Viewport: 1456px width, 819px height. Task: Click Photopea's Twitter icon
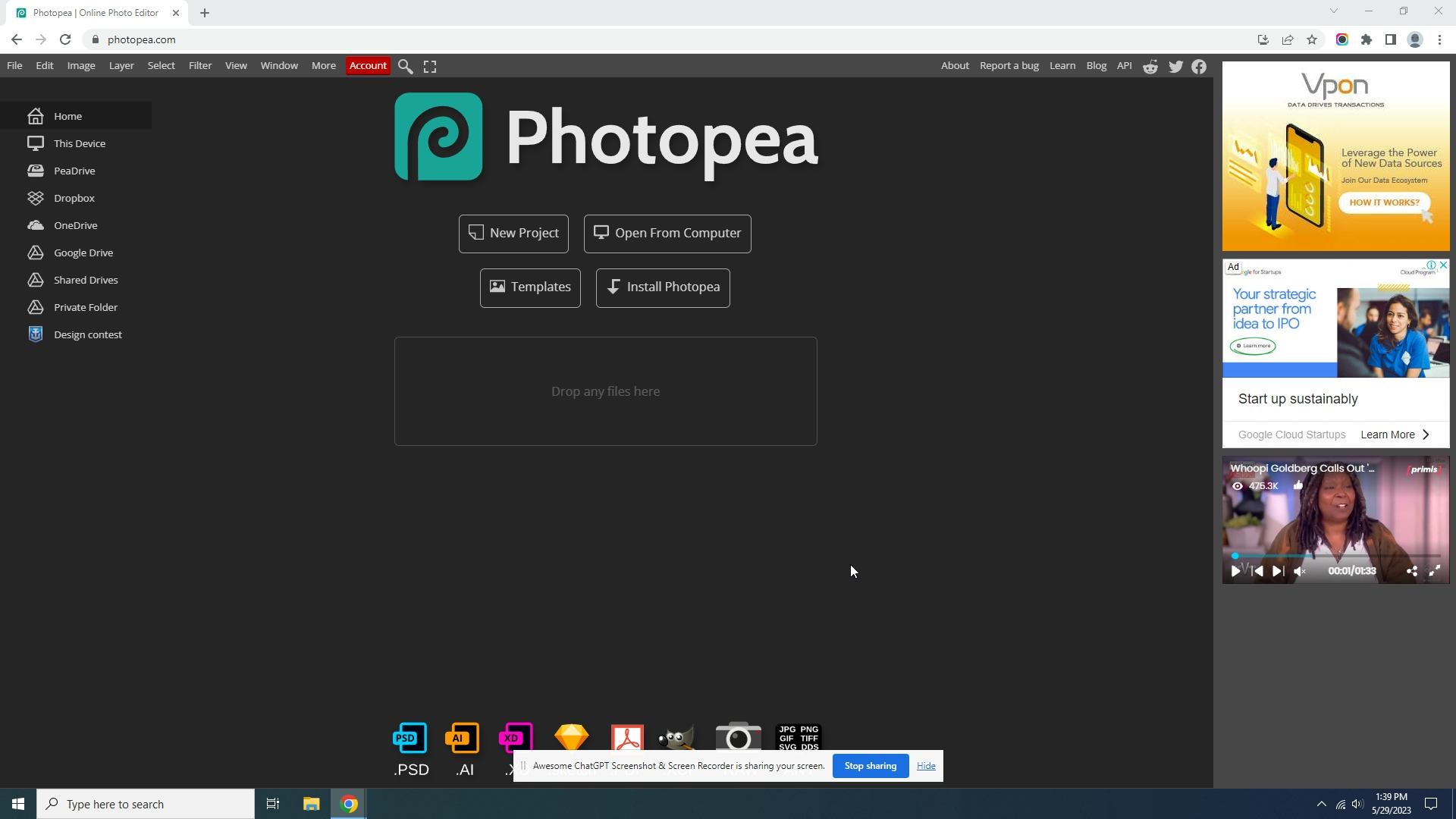(x=1175, y=67)
